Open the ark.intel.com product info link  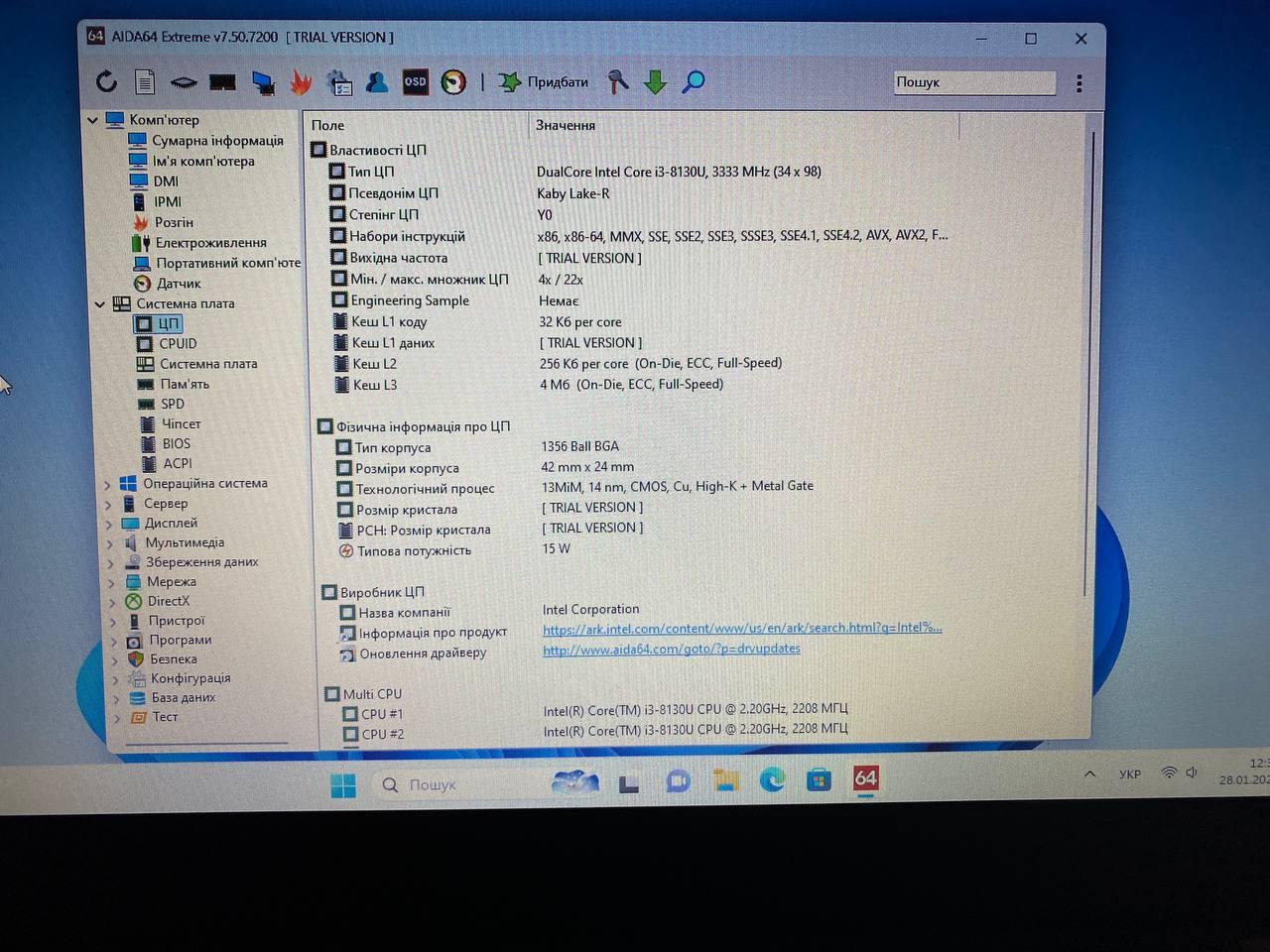pos(742,628)
